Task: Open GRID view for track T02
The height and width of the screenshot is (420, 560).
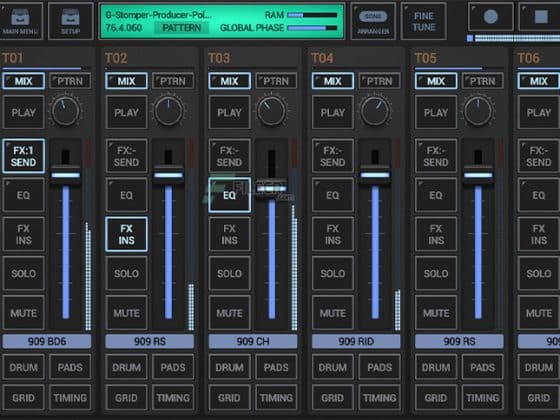Action: point(126,398)
